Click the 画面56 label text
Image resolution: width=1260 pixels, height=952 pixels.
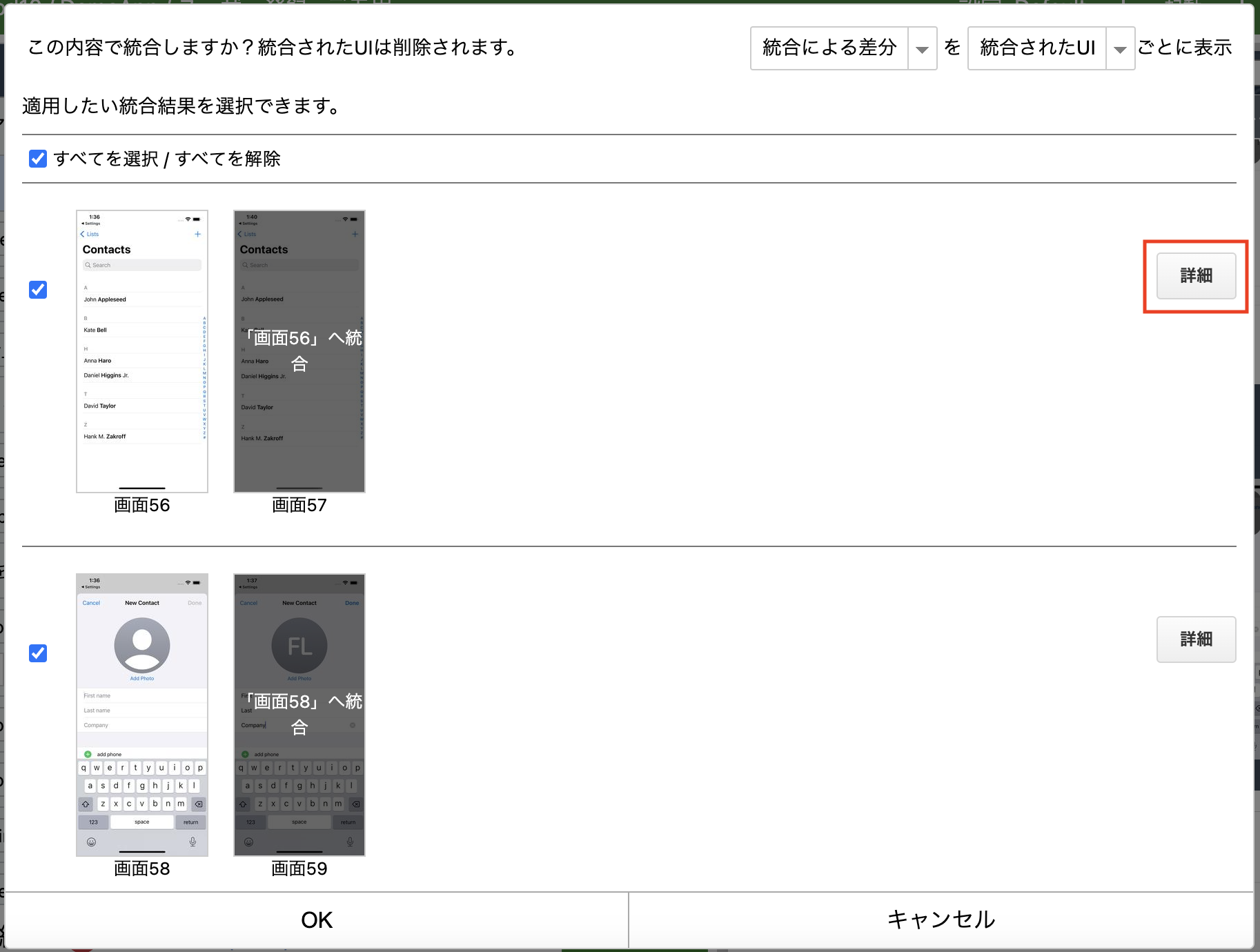(142, 505)
